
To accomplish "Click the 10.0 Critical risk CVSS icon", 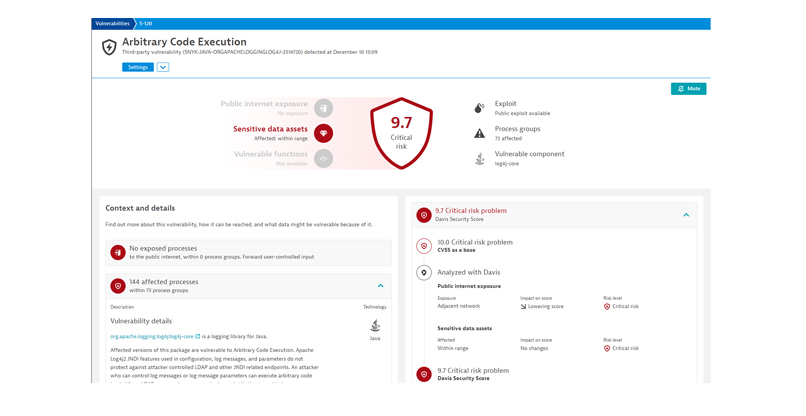I will point(424,245).
